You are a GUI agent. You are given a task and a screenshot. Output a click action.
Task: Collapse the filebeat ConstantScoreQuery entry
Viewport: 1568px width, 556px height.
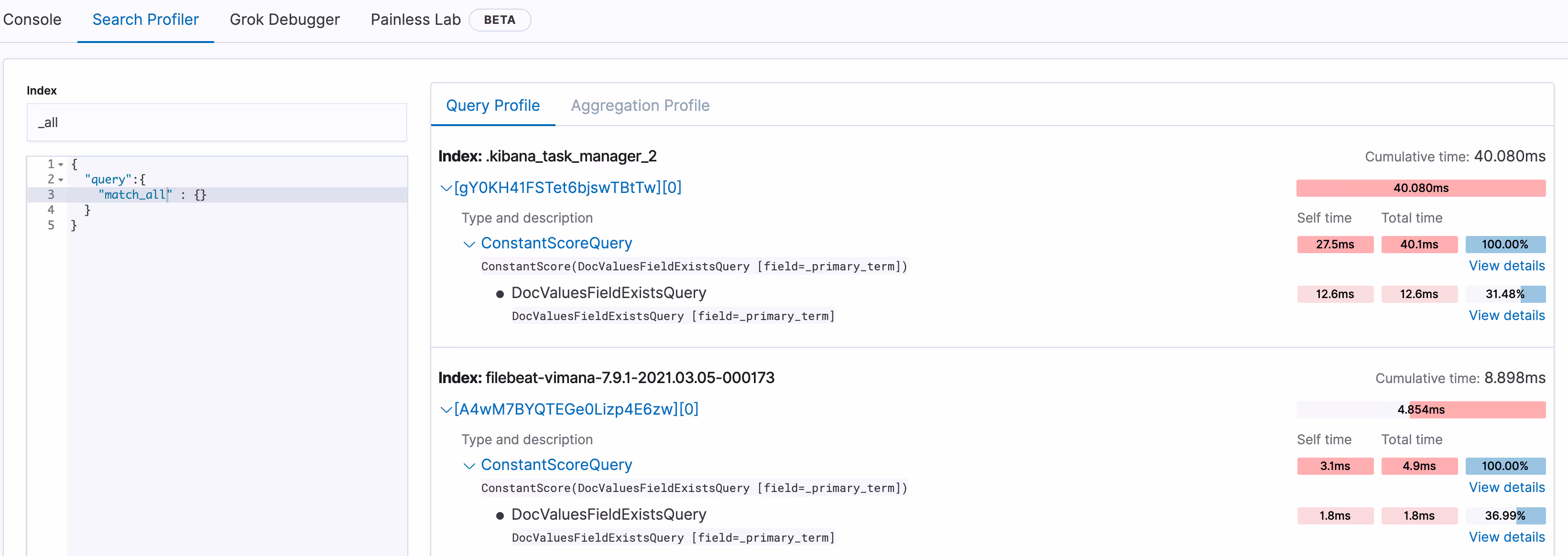point(468,465)
